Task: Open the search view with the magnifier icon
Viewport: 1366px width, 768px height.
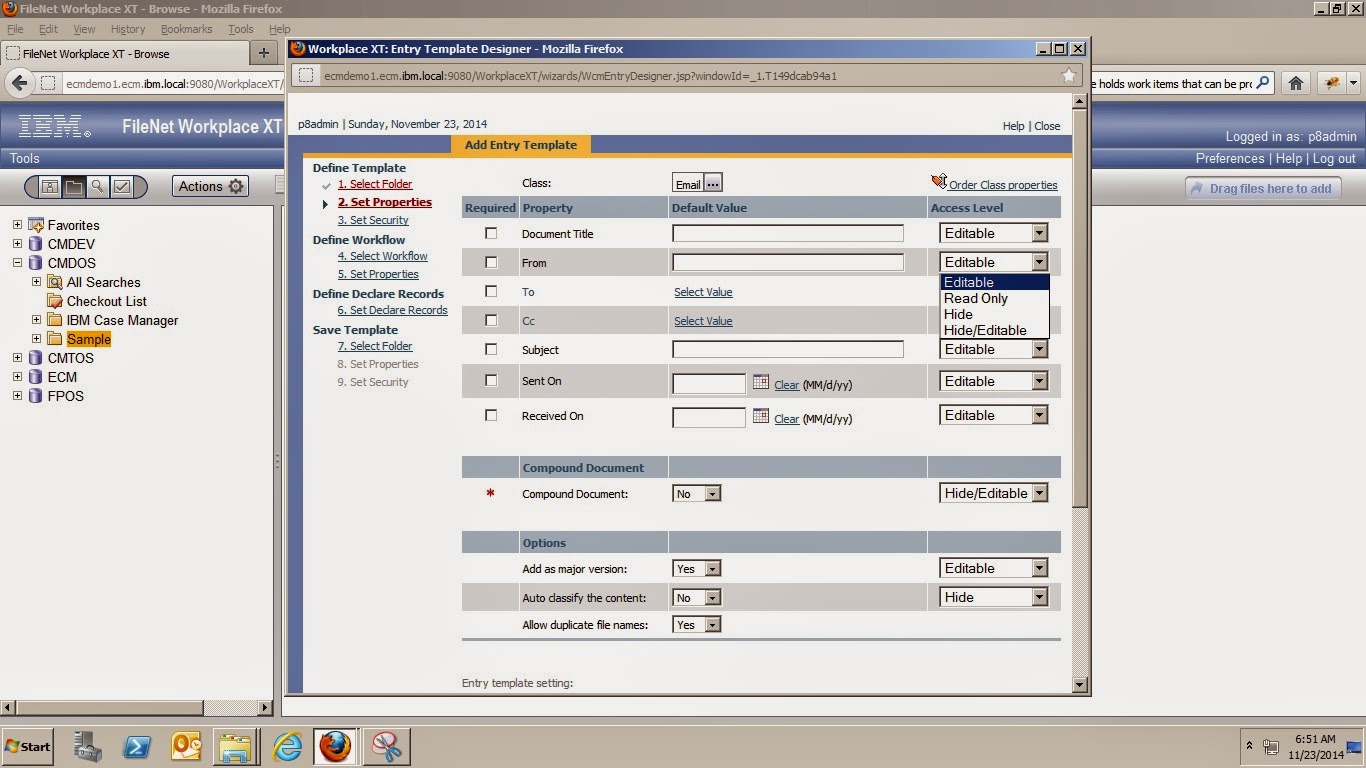Action: (97, 187)
